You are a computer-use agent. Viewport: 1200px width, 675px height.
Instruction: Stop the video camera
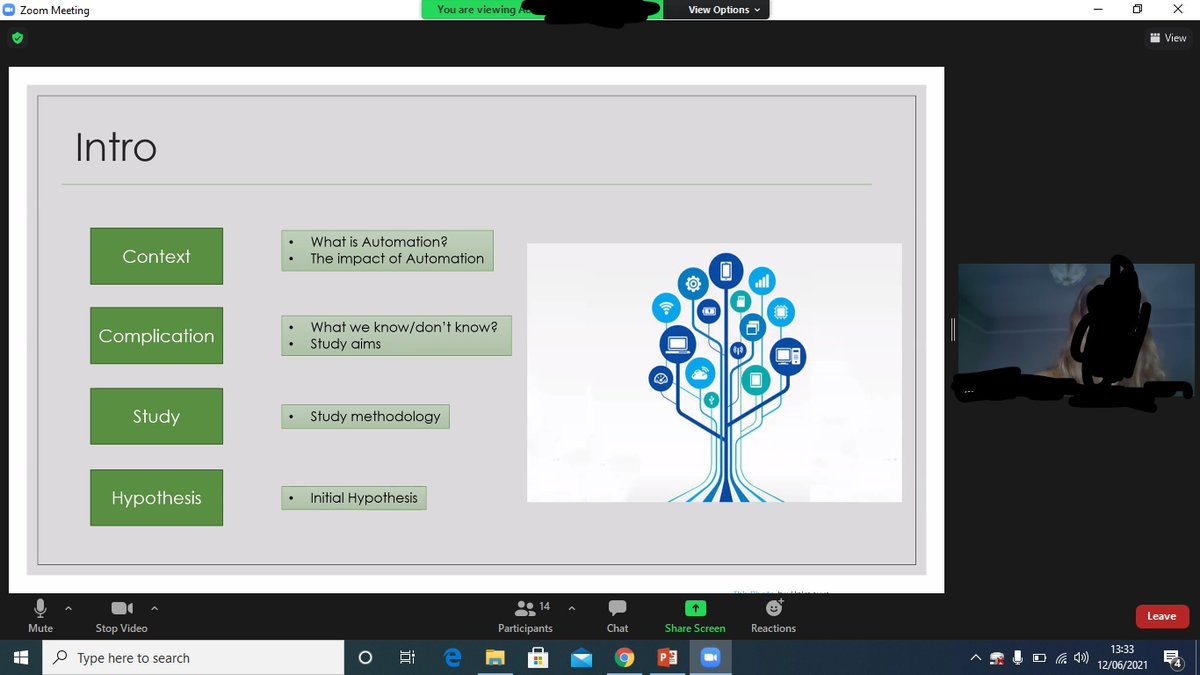(121, 615)
